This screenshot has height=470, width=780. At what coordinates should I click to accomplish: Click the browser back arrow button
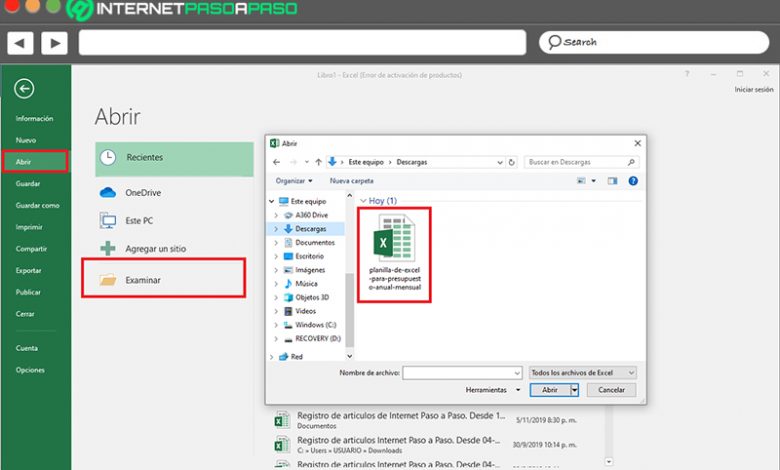tap(20, 43)
